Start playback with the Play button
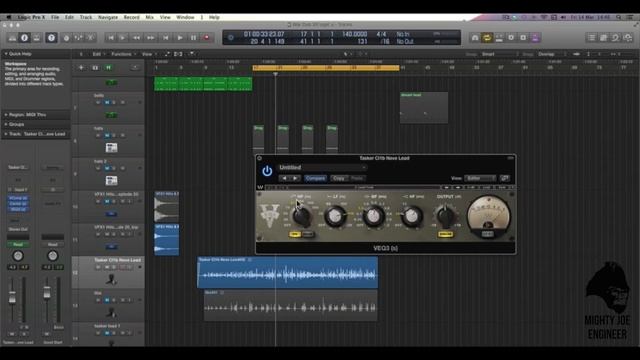The height and width of the screenshot is (360, 640). [180, 38]
